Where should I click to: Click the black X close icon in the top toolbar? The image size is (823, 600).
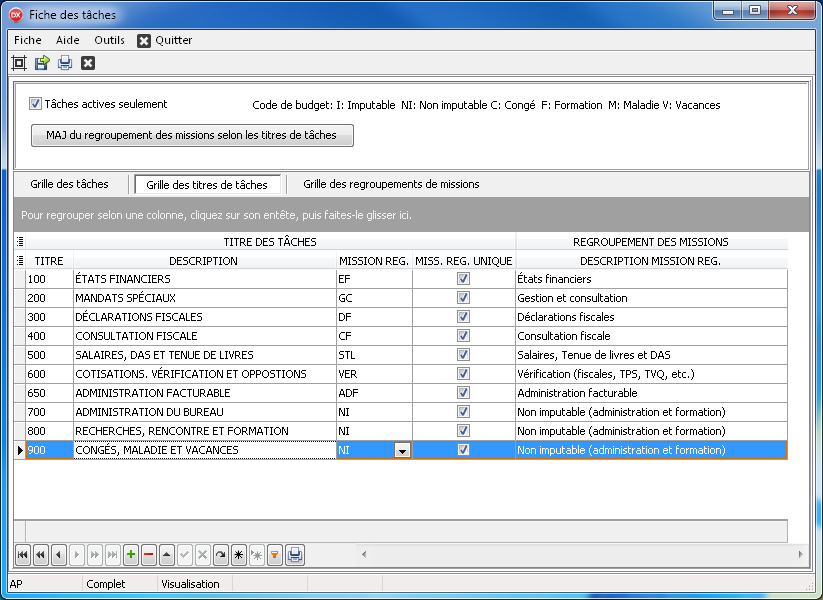coord(88,63)
